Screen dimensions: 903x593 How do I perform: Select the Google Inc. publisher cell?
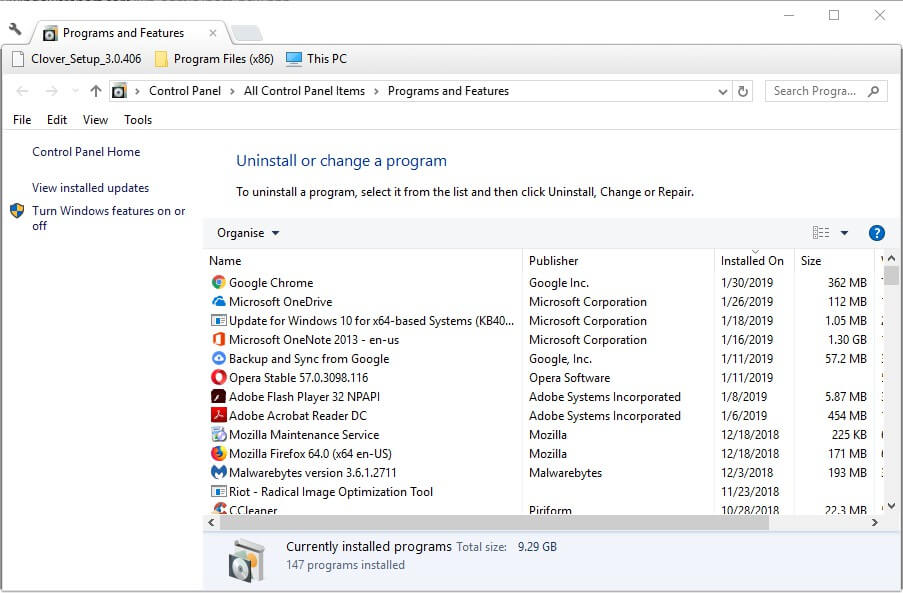point(559,282)
